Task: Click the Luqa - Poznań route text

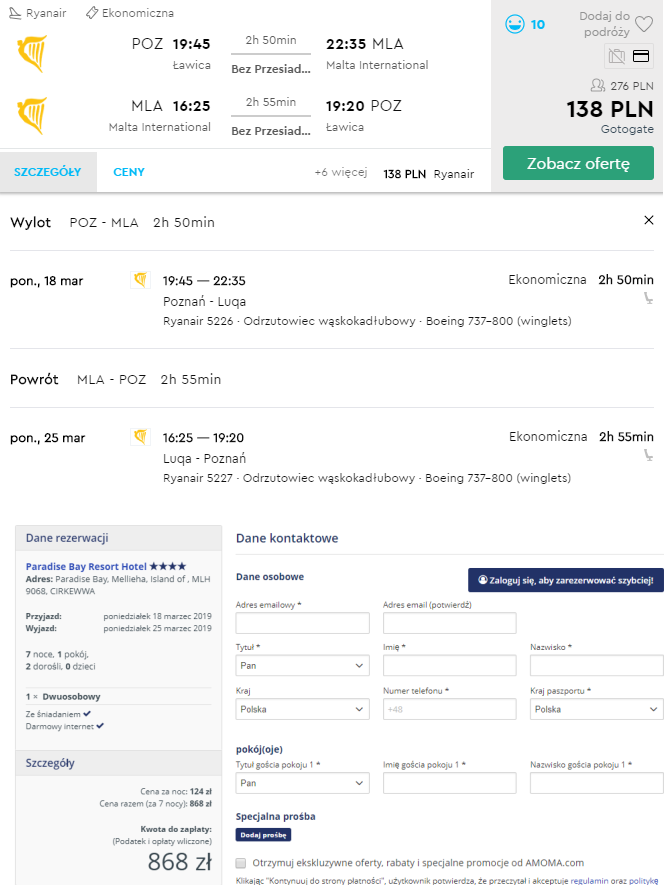Action: coord(204,459)
